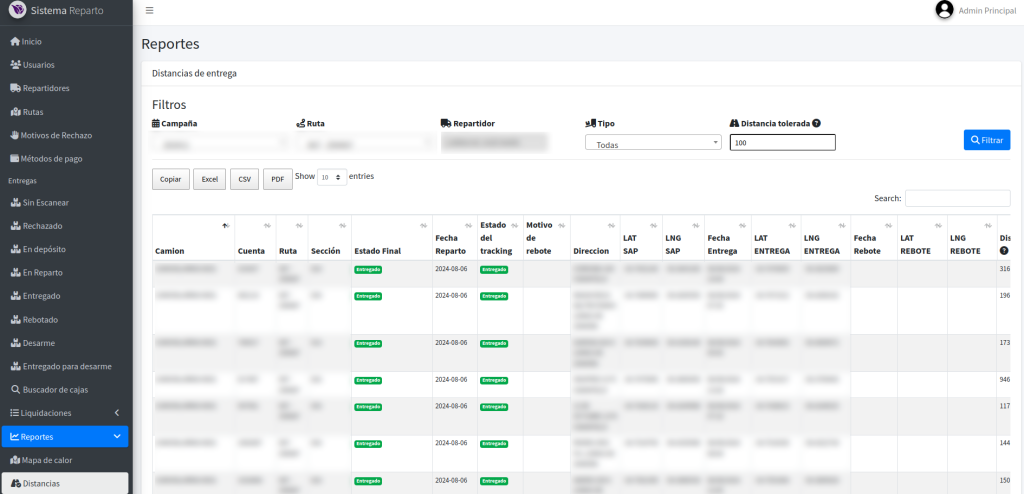Sort table by Camion column
This screenshot has width=1024, height=494.
[193, 238]
